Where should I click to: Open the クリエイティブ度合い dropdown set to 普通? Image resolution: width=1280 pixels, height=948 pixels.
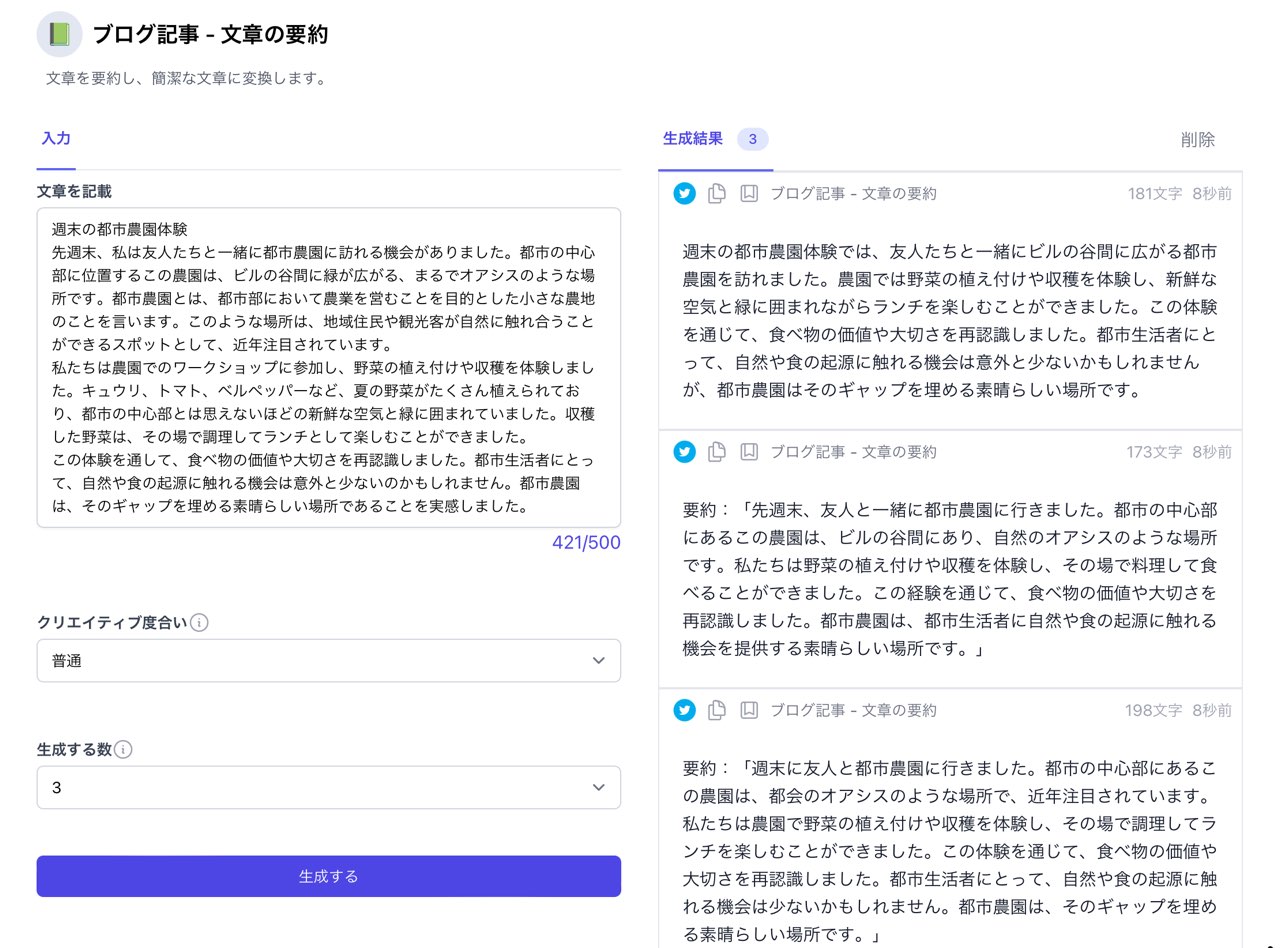(x=328, y=661)
